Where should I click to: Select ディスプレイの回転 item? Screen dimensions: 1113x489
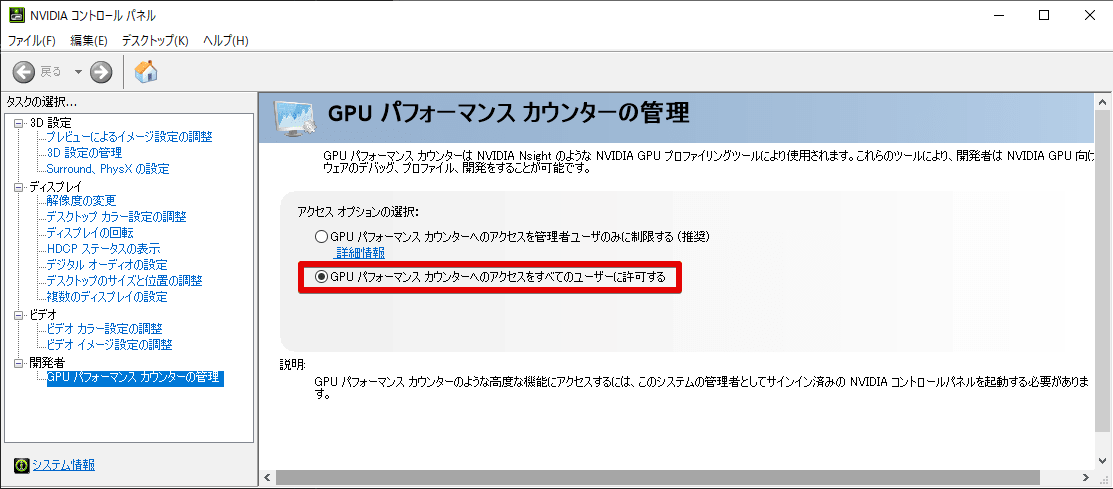[x=90, y=233]
